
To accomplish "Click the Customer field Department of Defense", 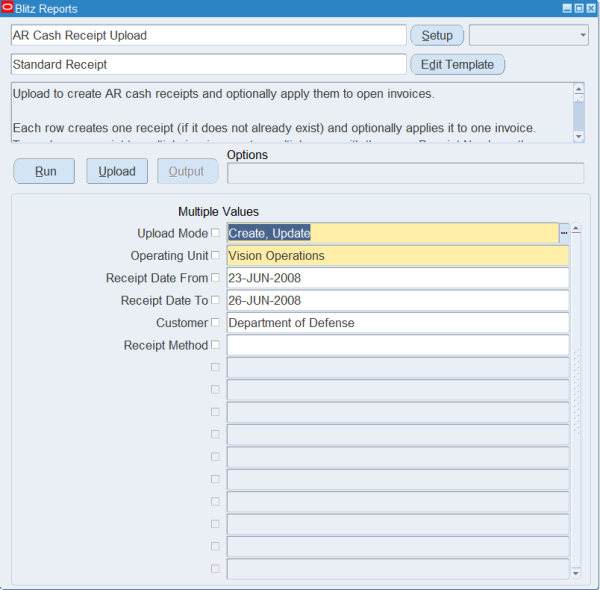I will (398, 323).
